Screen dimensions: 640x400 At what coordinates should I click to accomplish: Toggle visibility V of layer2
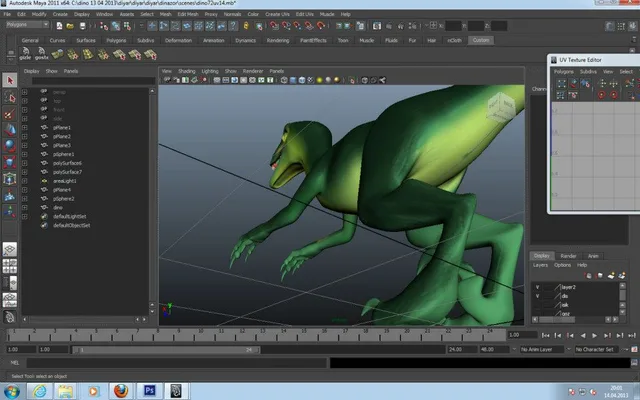(x=538, y=287)
